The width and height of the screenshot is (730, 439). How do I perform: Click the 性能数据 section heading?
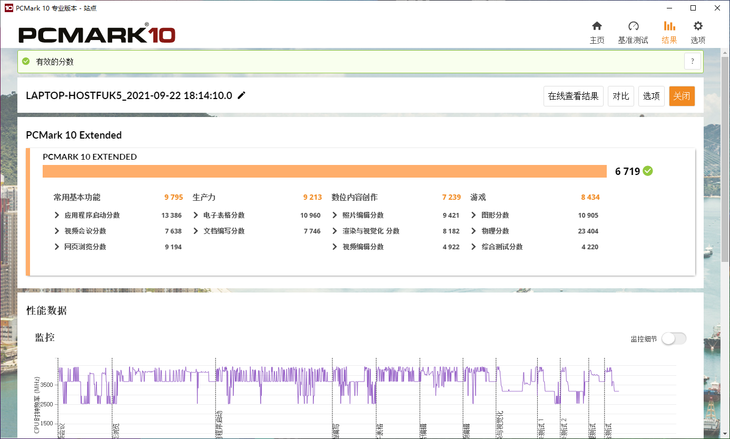tap(46, 311)
